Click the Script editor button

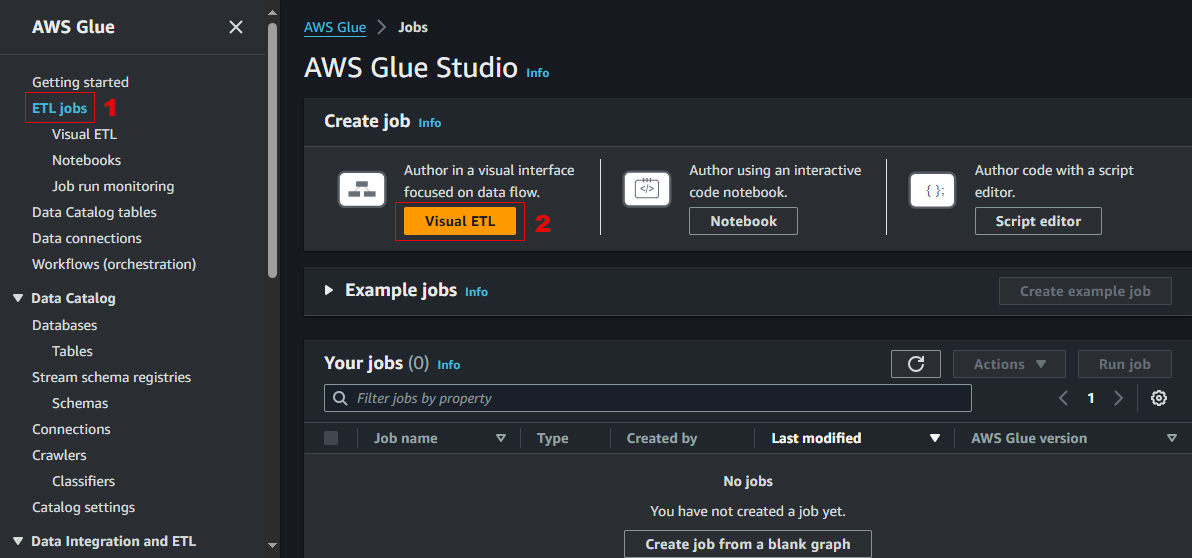point(1038,221)
